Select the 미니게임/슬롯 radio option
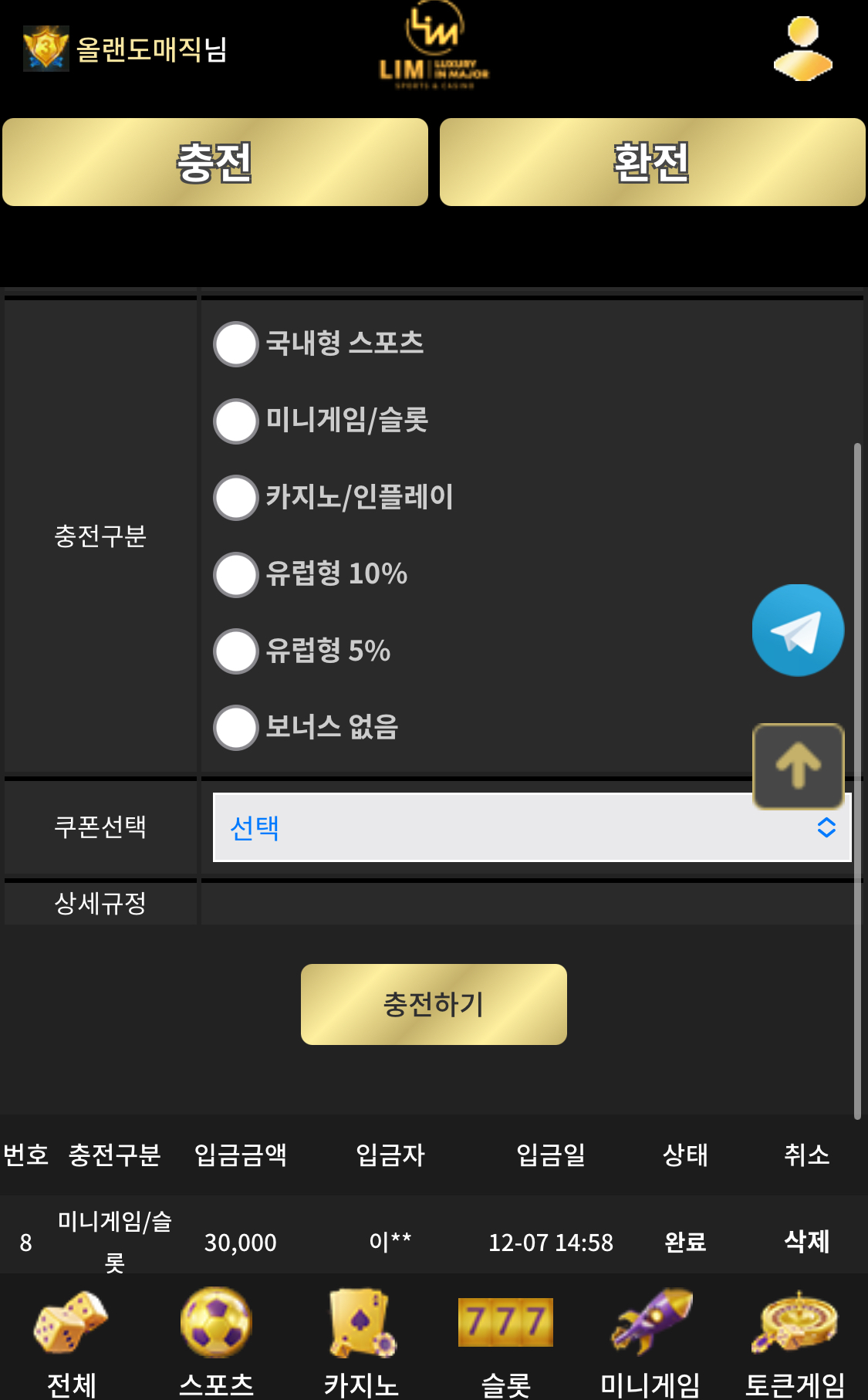The width and height of the screenshot is (868, 1400). pyautogui.click(x=236, y=421)
